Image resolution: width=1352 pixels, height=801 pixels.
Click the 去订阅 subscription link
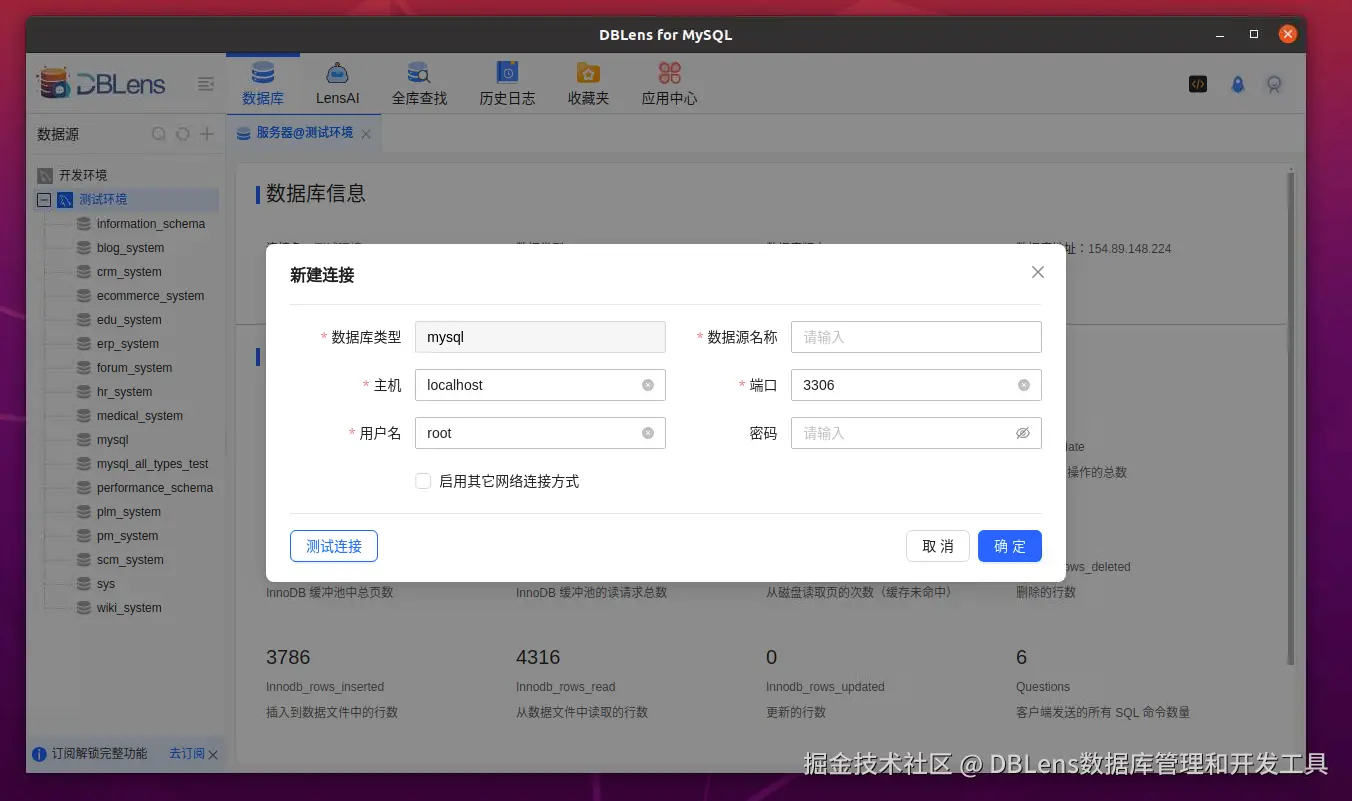pyautogui.click(x=186, y=753)
